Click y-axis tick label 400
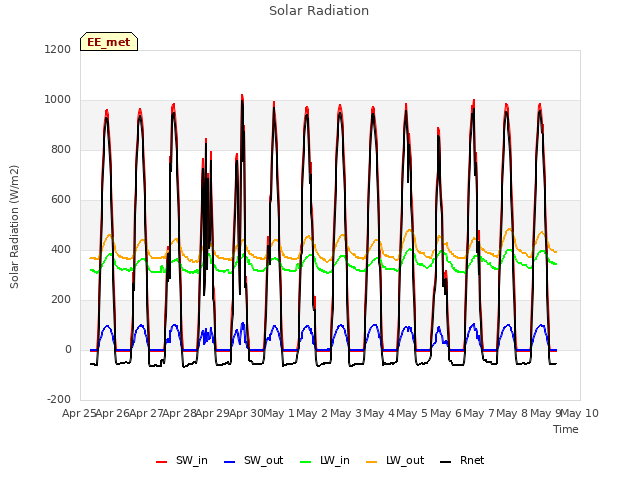This screenshot has width=640, height=480. coord(61,249)
